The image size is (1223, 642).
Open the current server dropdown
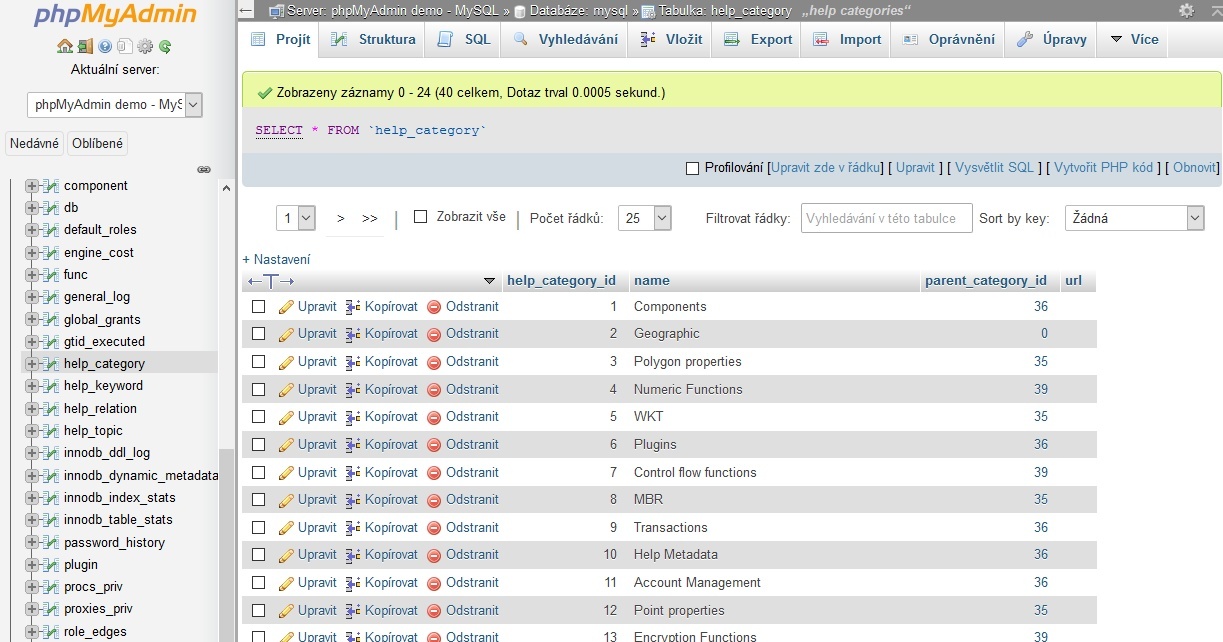pos(115,104)
